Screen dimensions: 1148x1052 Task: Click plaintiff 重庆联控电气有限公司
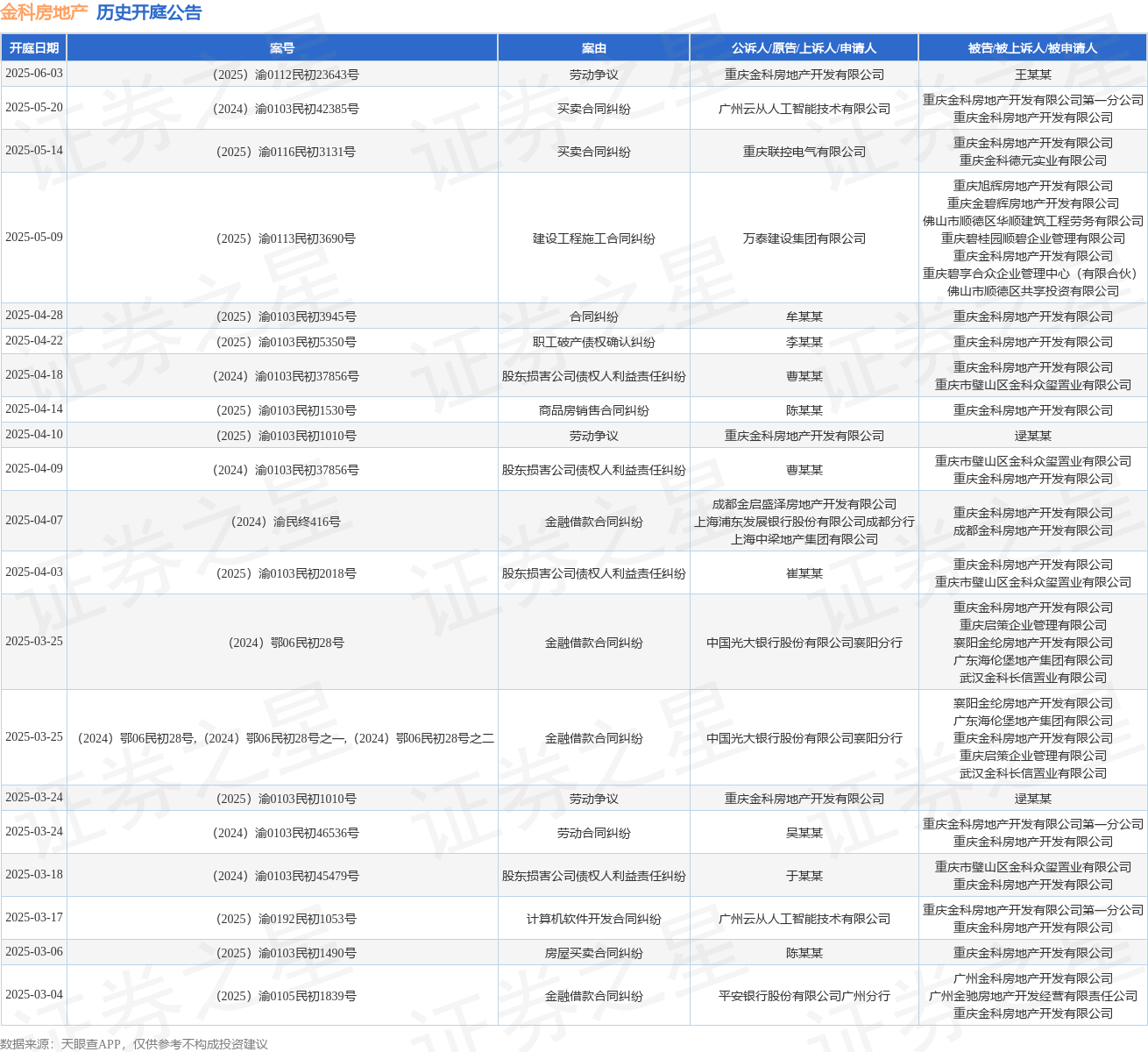[x=804, y=152]
